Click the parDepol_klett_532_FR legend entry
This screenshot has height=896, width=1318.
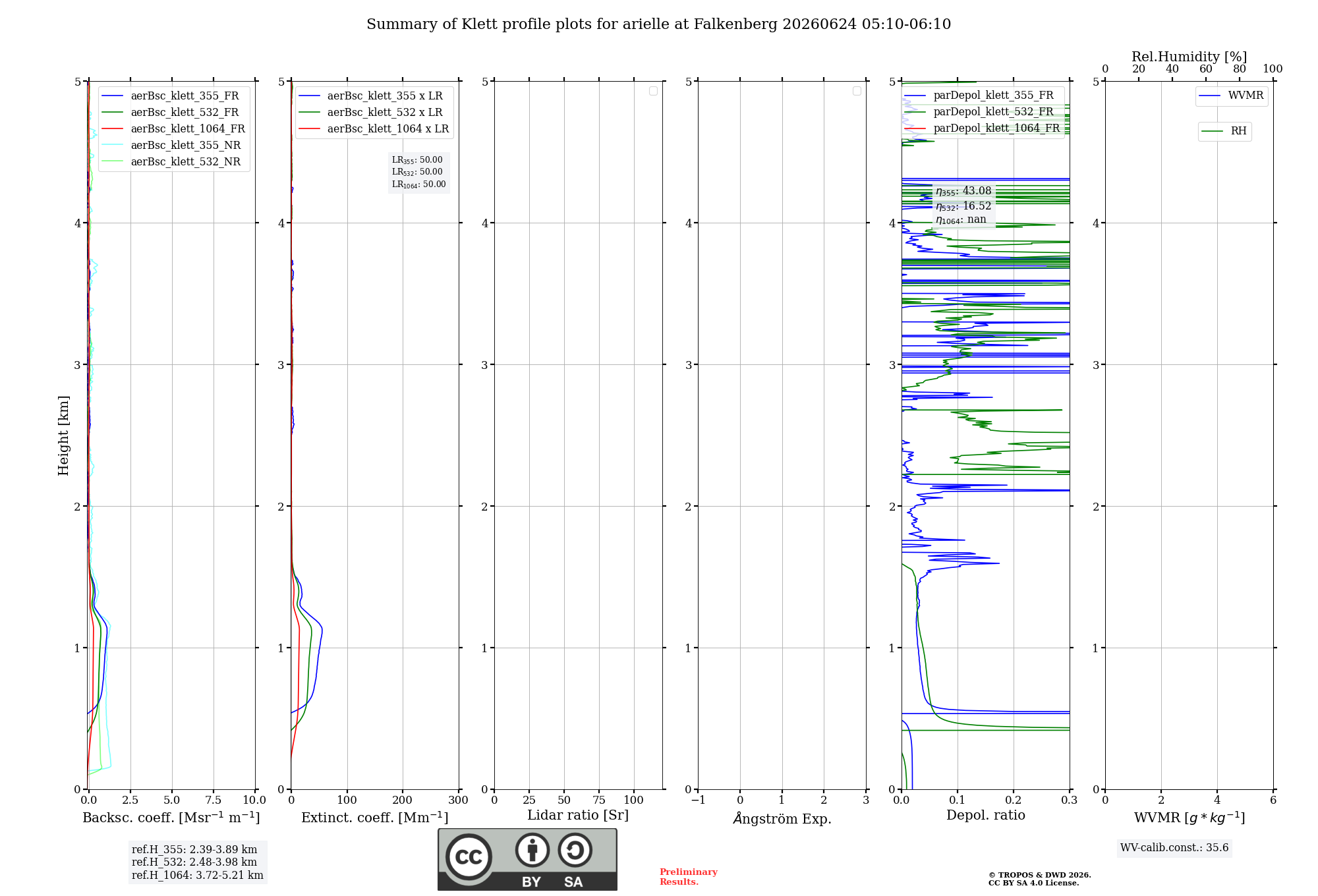[979, 112]
